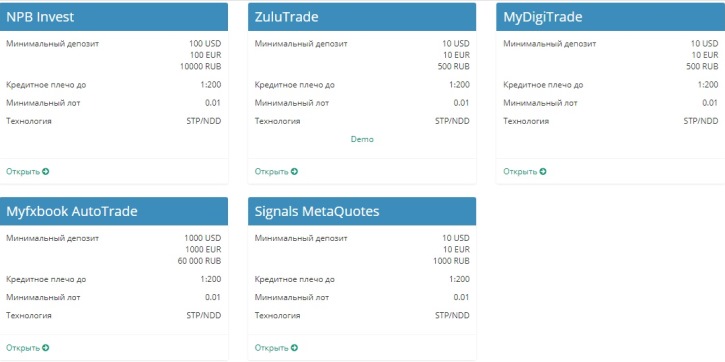Open the MyDigiTrade account link
The image size is (725, 362).
click(x=525, y=172)
